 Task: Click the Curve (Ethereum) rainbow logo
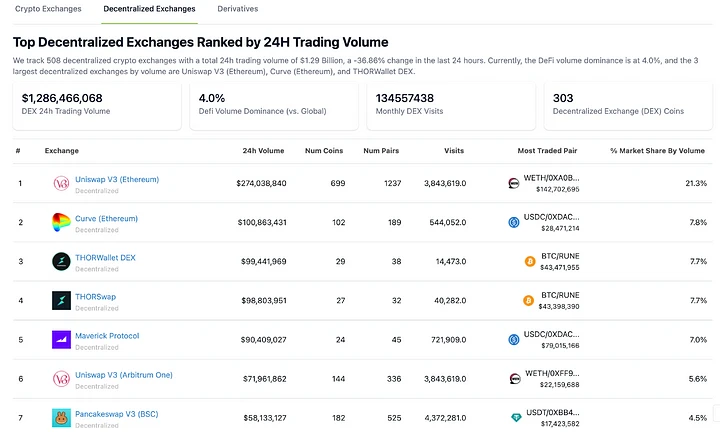[x=61, y=222]
